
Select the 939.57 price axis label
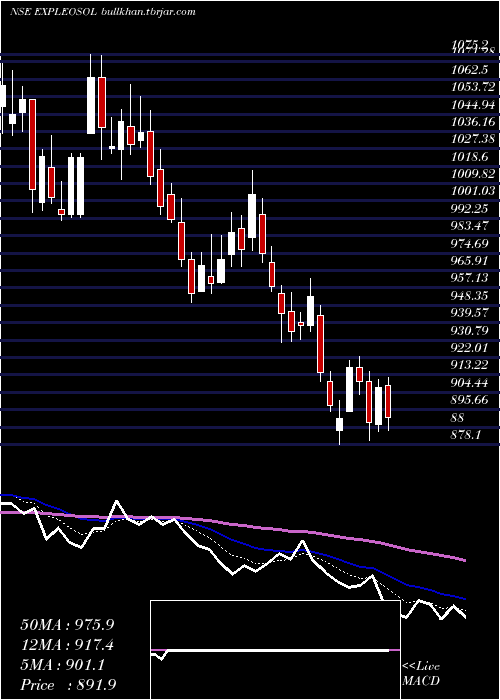[x=470, y=312]
